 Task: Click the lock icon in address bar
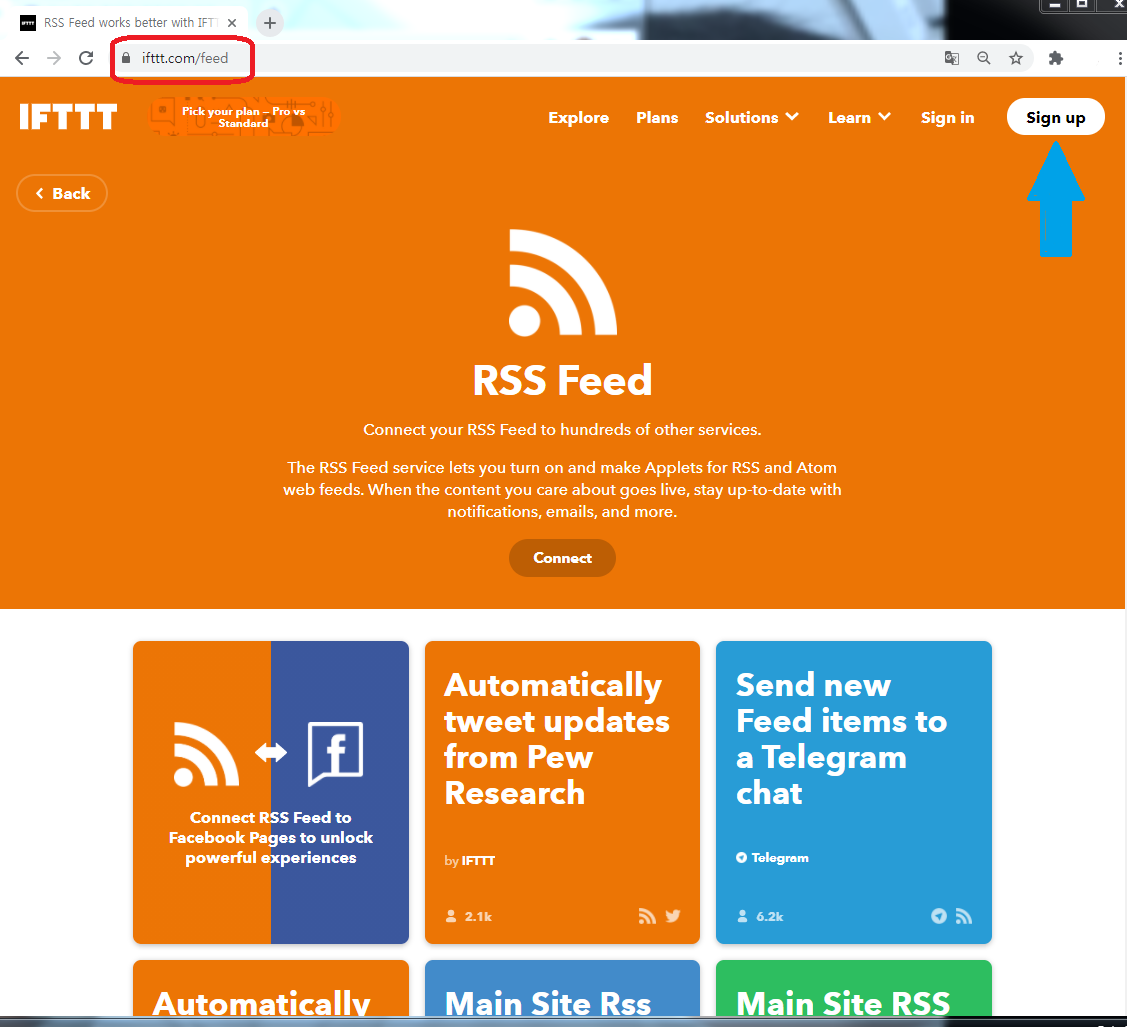[x=126, y=58]
